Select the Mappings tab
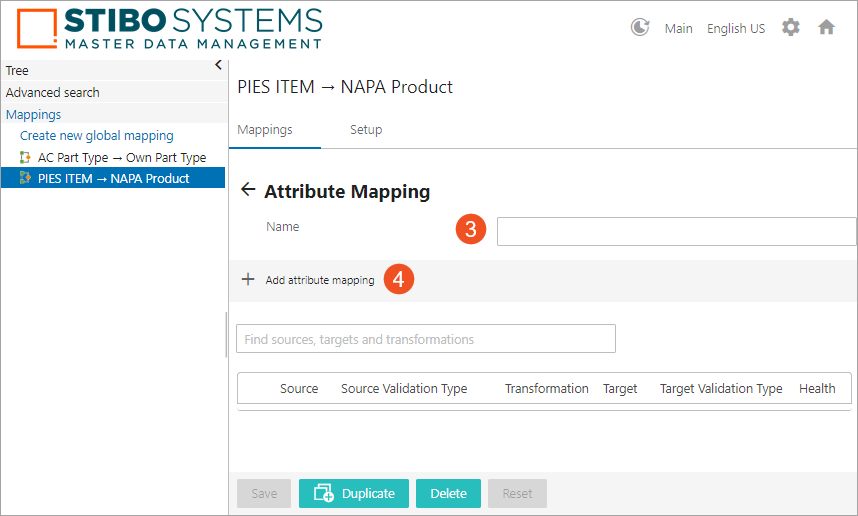 pyautogui.click(x=265, y=130)
